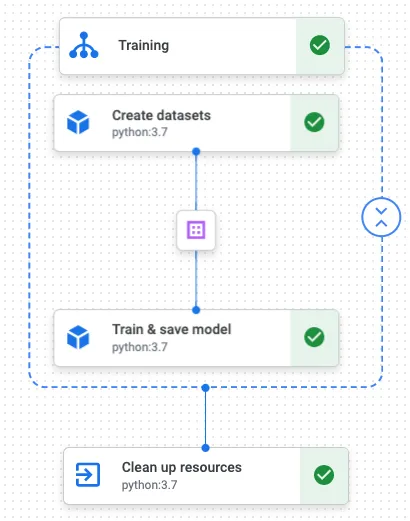
Task: Click success status check on Clean up resources
Action: coord(324,475)
